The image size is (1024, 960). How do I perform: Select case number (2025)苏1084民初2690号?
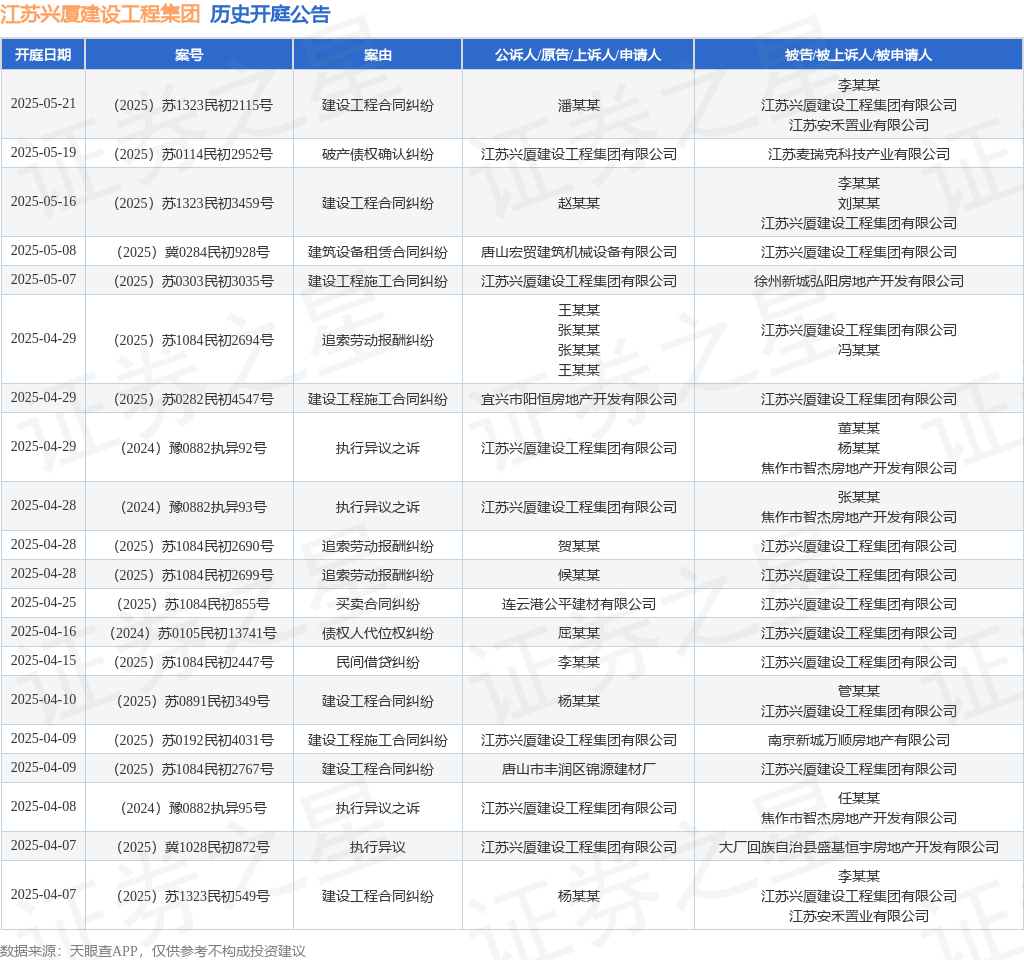[193, 546]
